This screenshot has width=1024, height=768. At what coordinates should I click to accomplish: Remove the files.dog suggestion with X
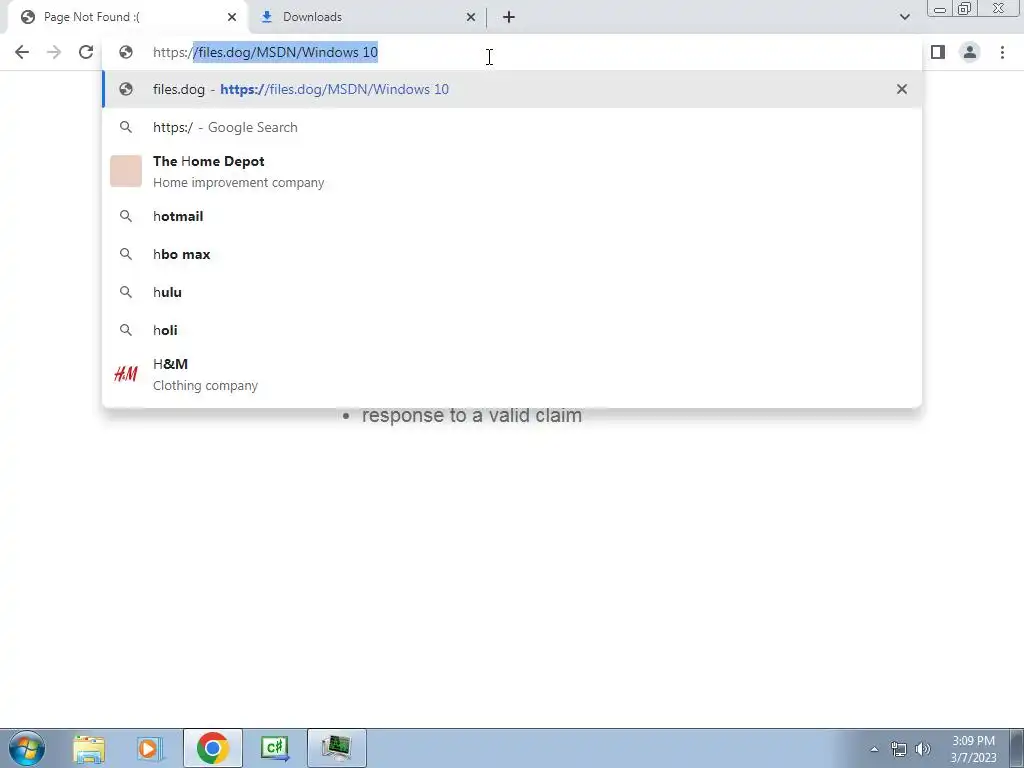coord(902,89)
